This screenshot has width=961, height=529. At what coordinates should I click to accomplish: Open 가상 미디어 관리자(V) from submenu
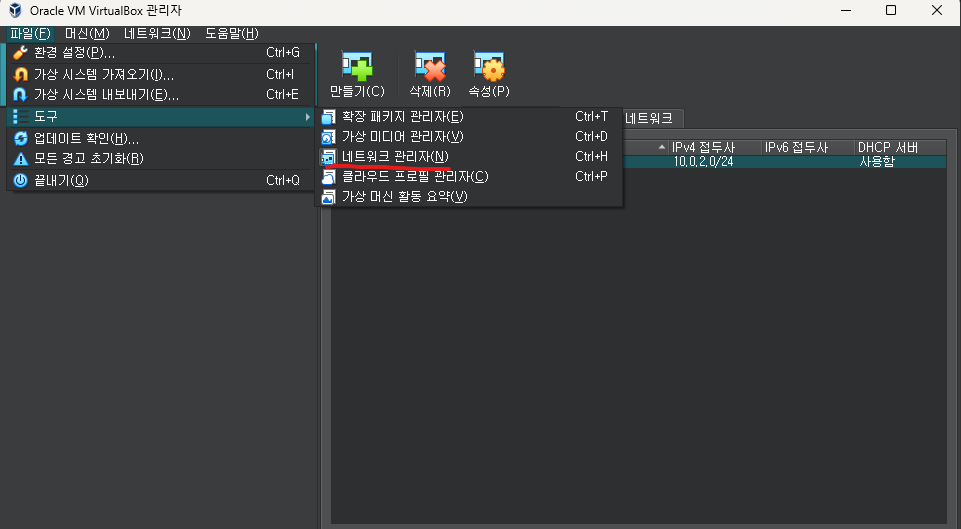click(x=469, y=137)
